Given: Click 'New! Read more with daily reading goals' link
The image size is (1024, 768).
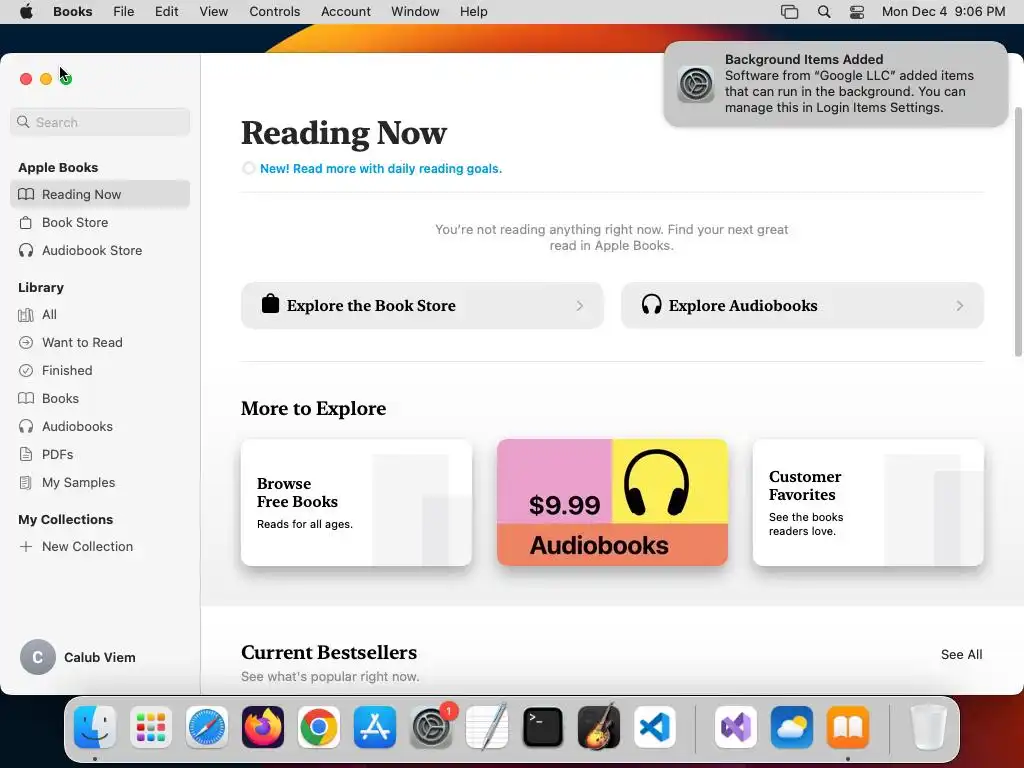Looking at the screenshot, I should (381, 168).
